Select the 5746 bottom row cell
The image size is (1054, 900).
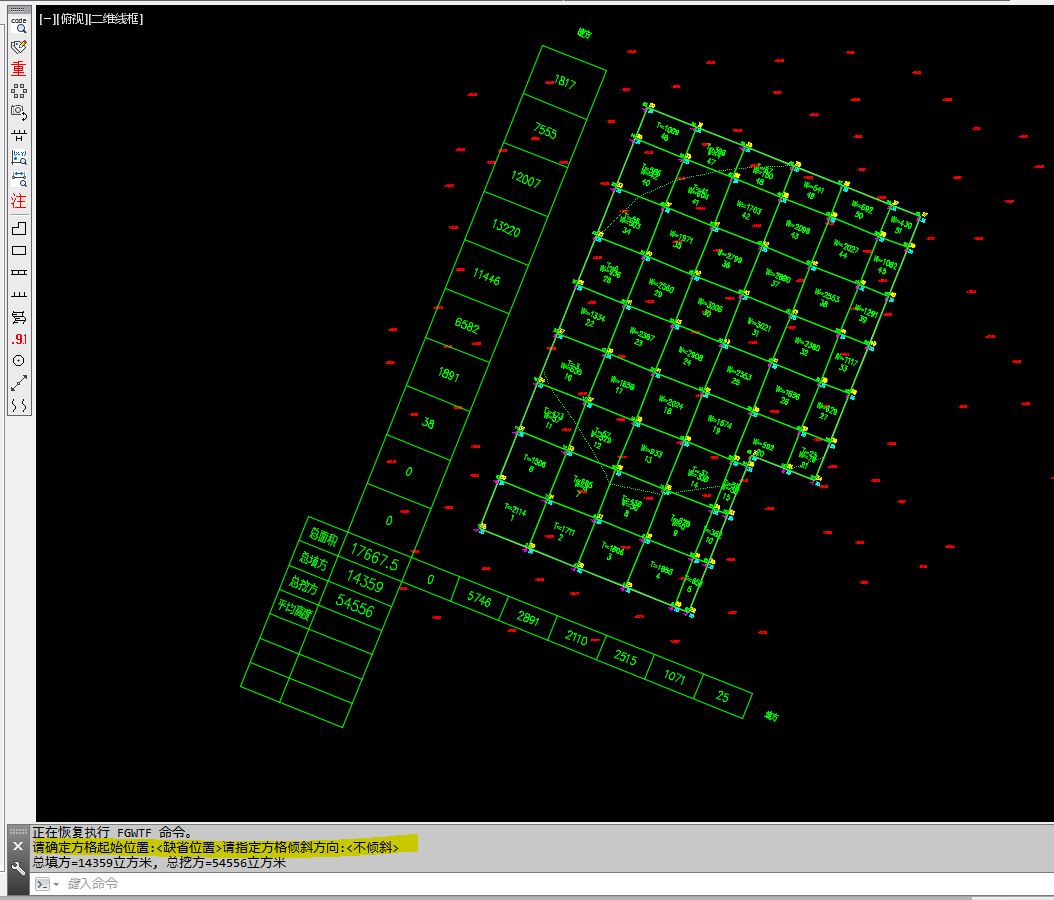[x=479, y=598]
